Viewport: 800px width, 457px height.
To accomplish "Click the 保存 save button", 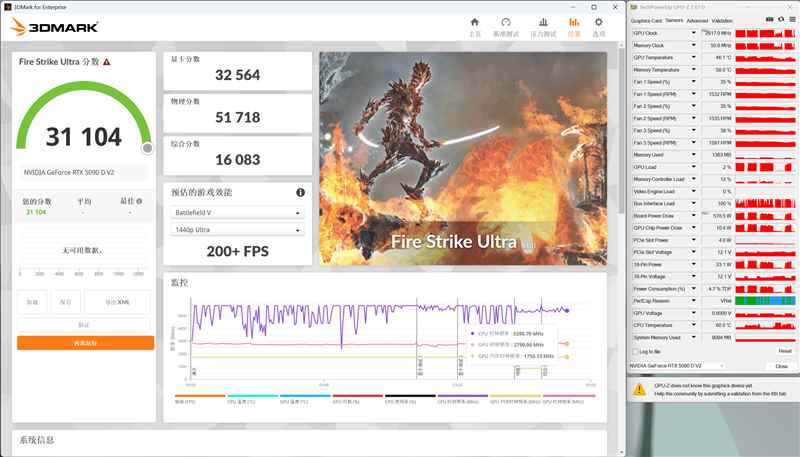I will coord(66,302).
